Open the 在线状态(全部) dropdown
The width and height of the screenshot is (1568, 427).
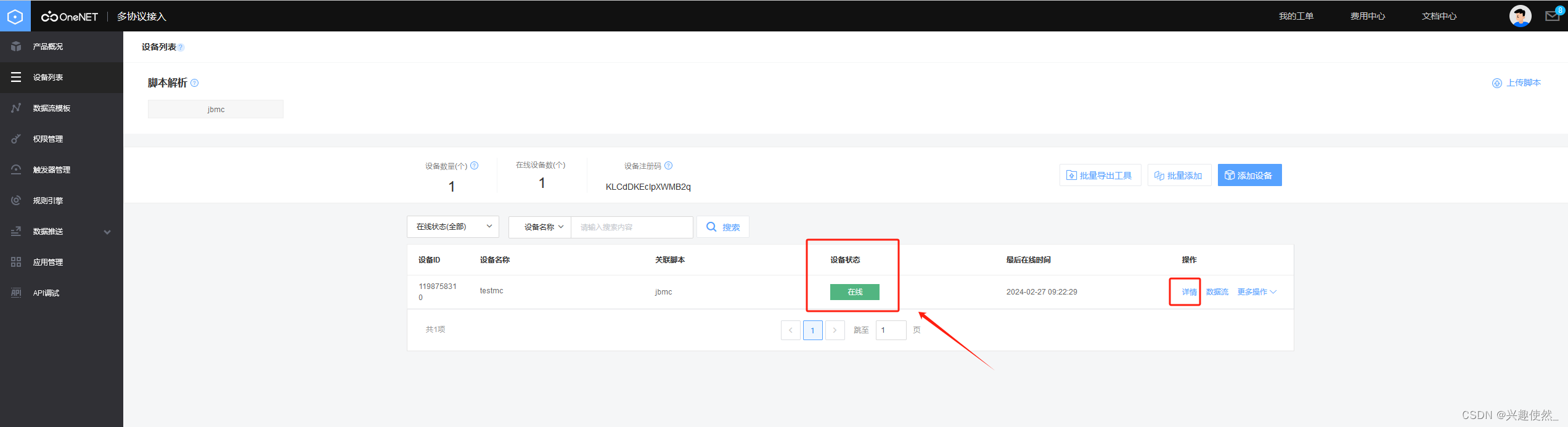(453, 227)
